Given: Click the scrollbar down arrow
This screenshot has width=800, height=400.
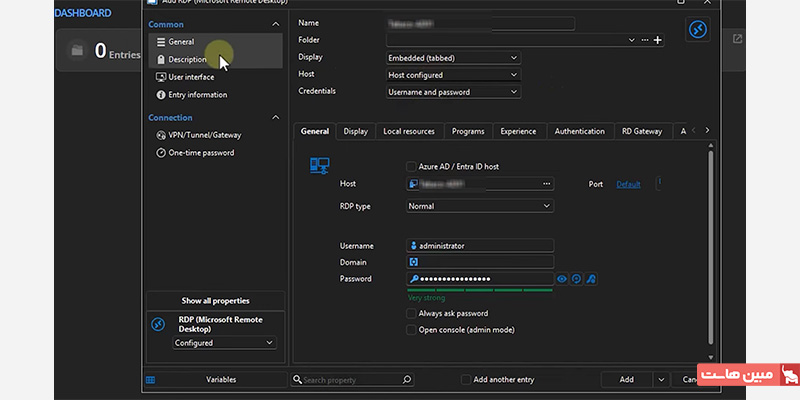Looking at the screenshot, I should click(x=711, y=357).
